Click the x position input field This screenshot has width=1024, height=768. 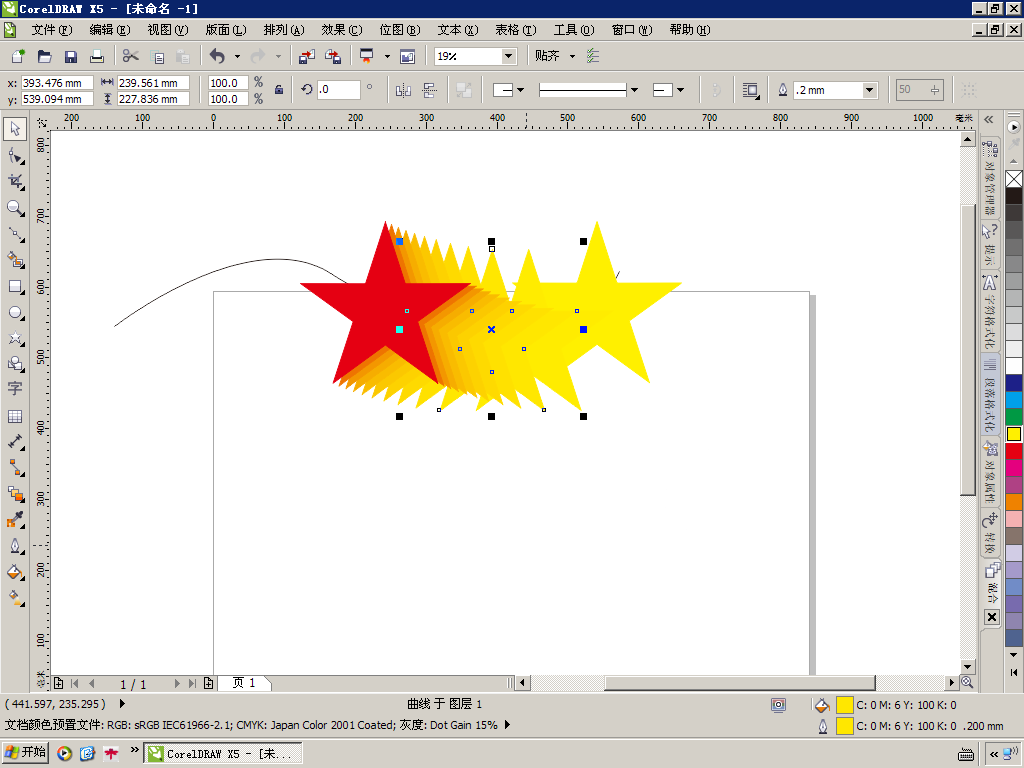click(x=57, y=83)
